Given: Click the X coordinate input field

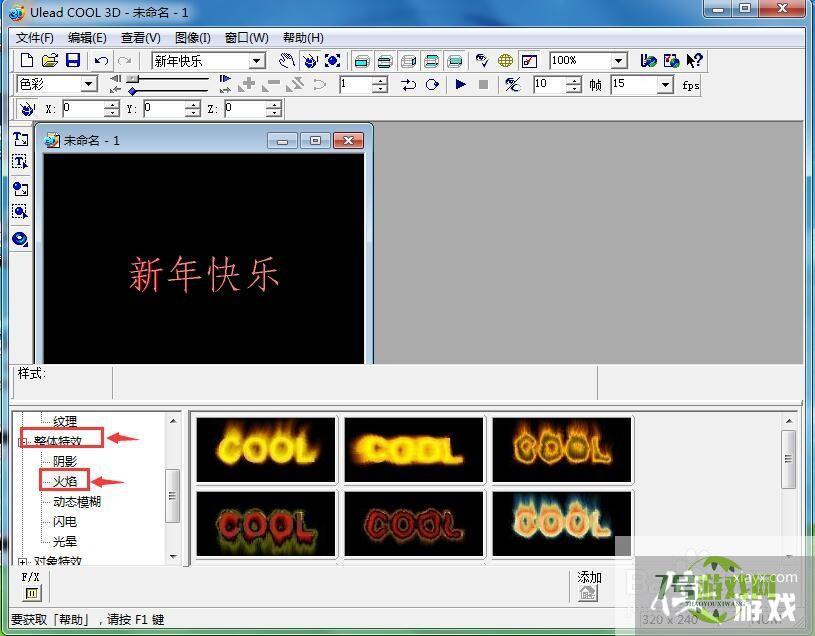Looking at the screenshot, I should click(x=83, y=108).
